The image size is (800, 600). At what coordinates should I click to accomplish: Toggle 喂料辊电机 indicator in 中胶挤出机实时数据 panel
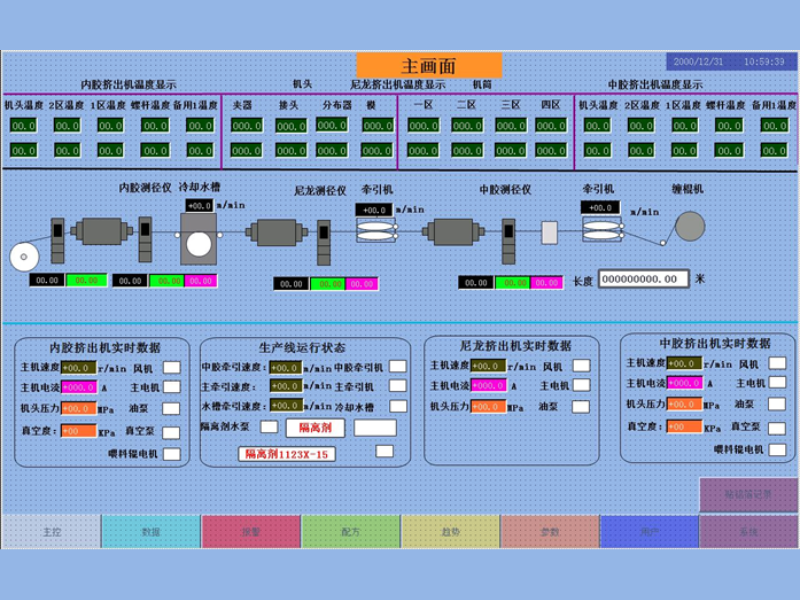click(x=777, y=449)
